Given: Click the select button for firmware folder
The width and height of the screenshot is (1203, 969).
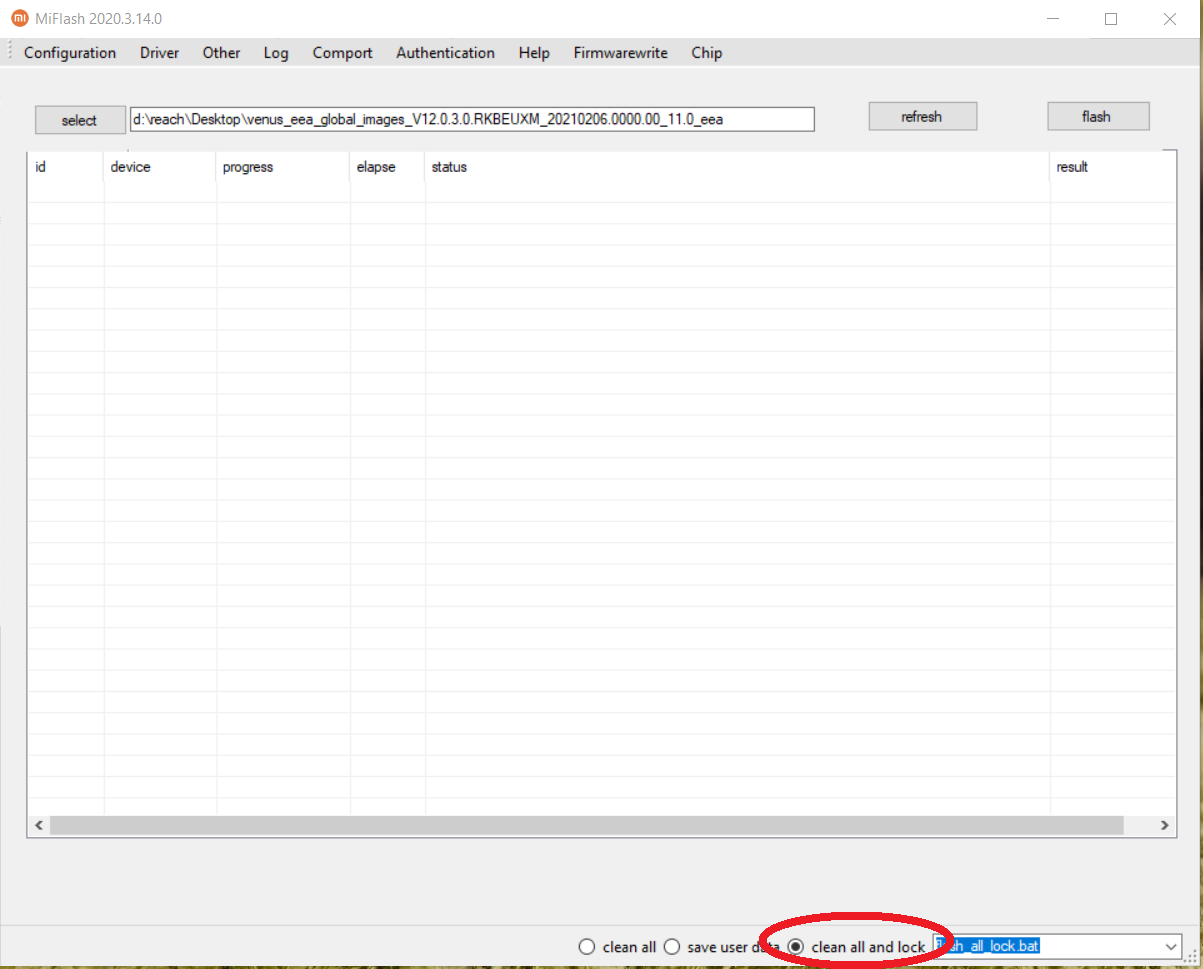Looking at the screenshot, I should 80,120.
